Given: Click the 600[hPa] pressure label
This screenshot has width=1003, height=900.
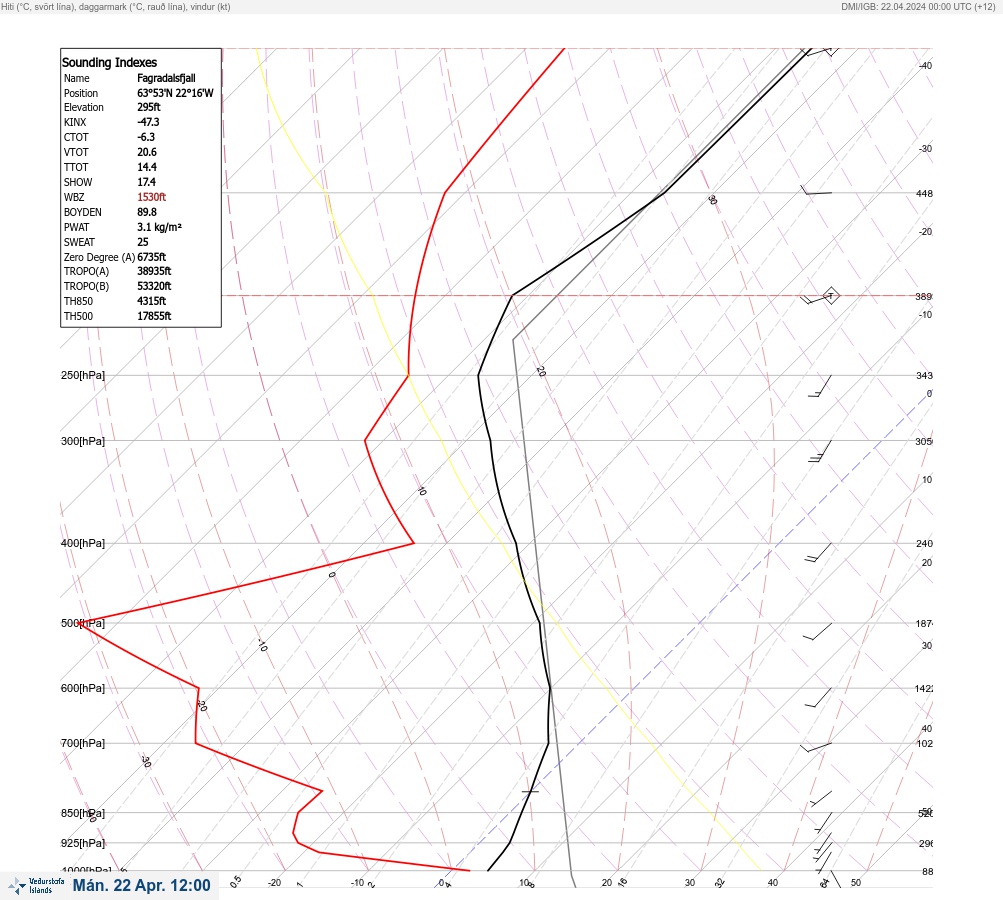Looking at the screenshot, I should coord(83,688).
